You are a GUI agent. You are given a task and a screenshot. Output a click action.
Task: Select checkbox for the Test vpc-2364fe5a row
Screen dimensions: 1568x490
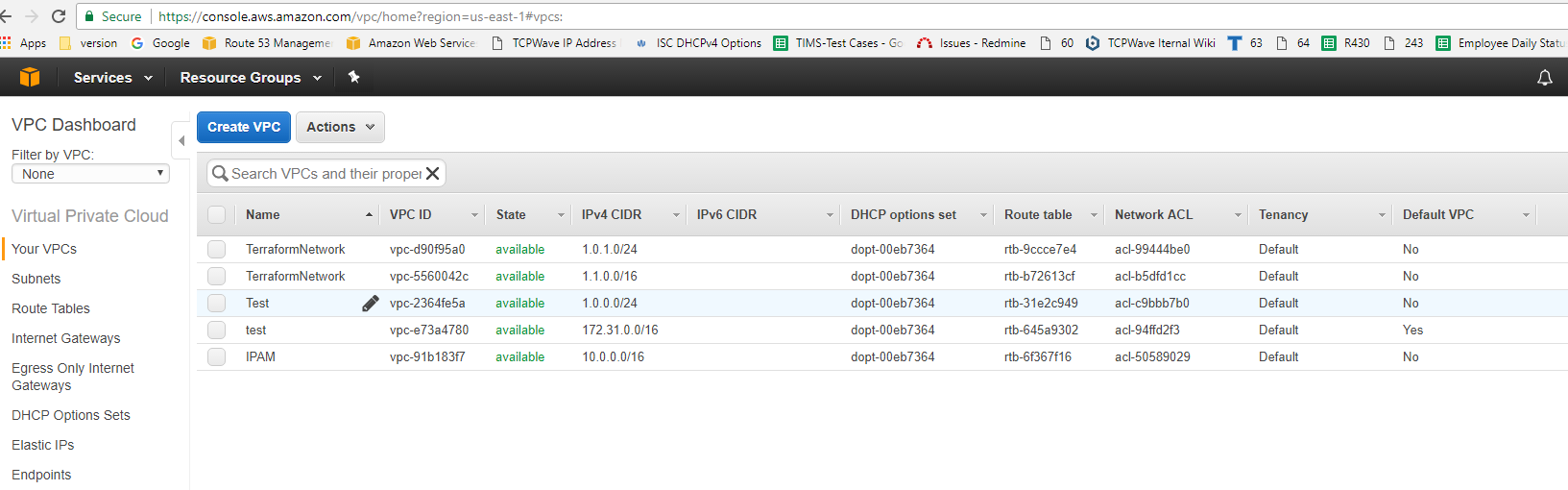pos(216,303)
